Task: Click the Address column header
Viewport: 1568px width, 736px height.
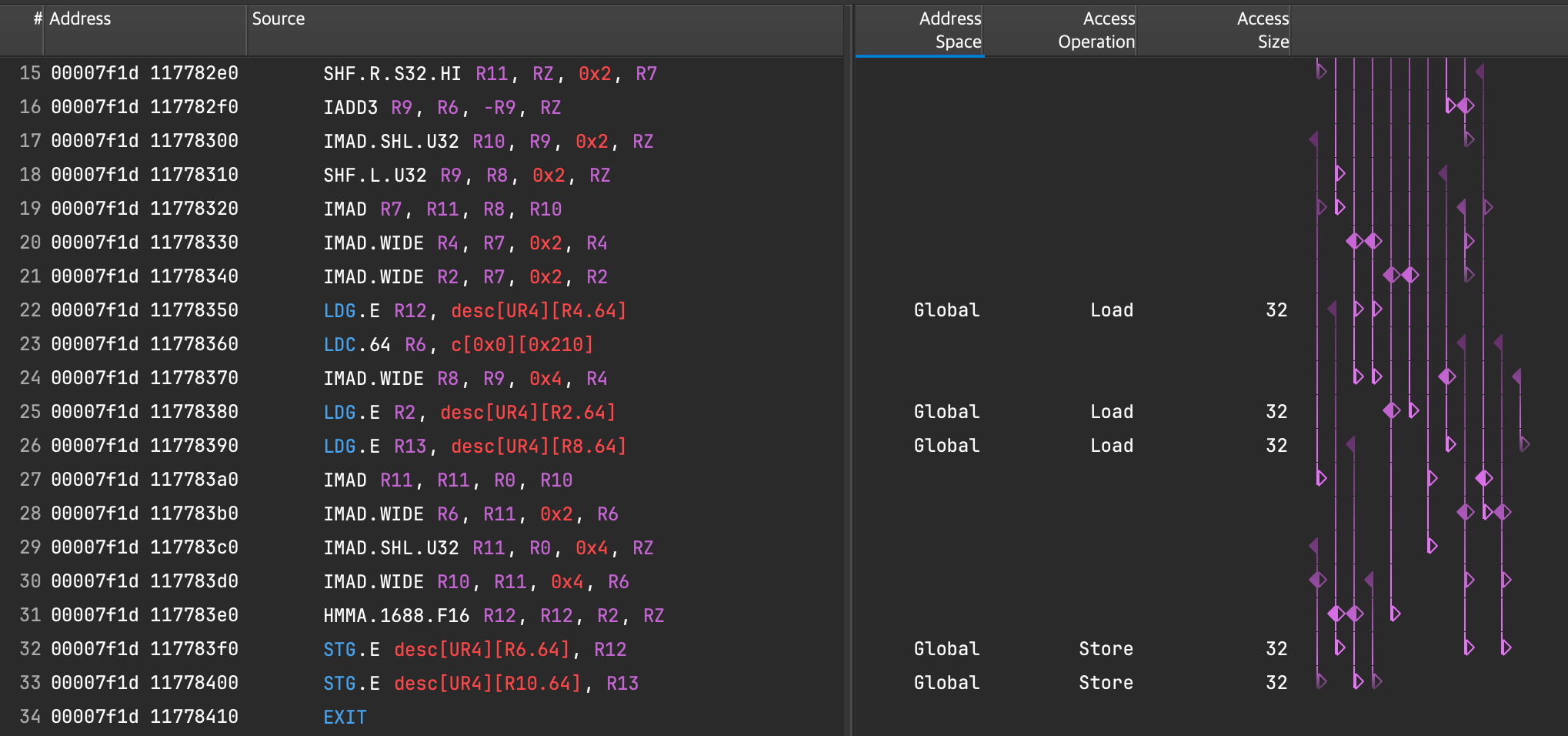Action: [x=82, y=18]
